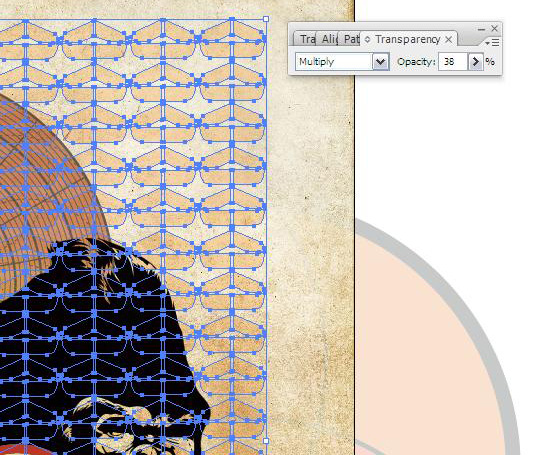The height and width of the screenshot is (455, 540).
Task: Close the Transparency tab
Action: 448,40
